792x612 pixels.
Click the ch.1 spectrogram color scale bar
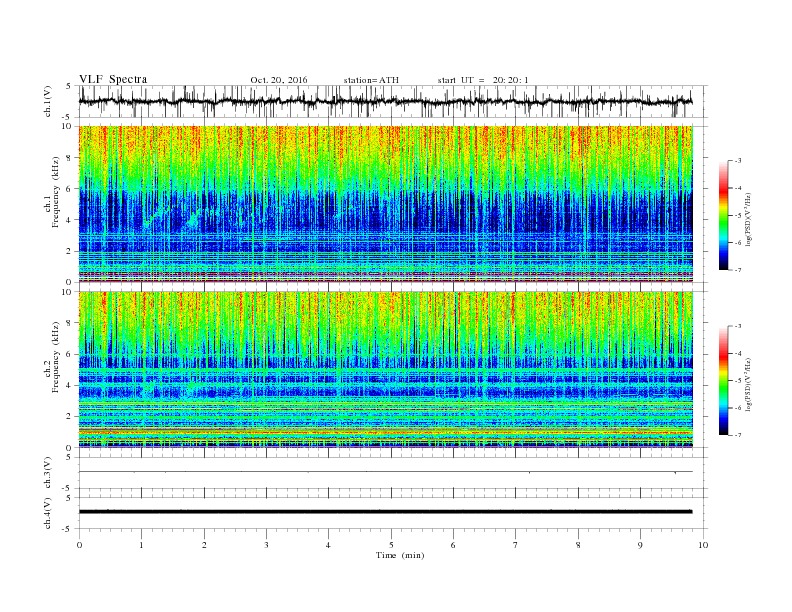pos(724,215)
